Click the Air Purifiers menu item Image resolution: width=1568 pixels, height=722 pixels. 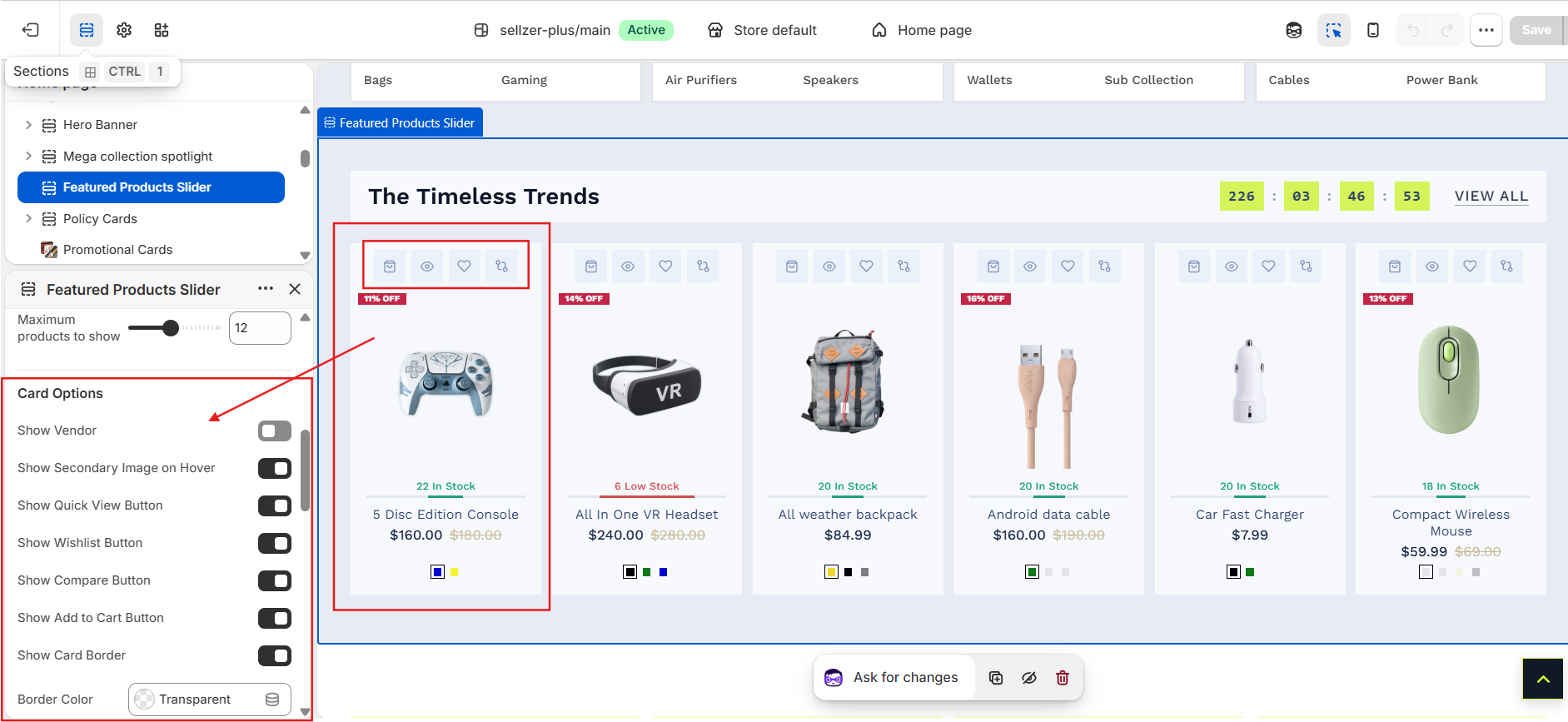(x=701, y=80)
